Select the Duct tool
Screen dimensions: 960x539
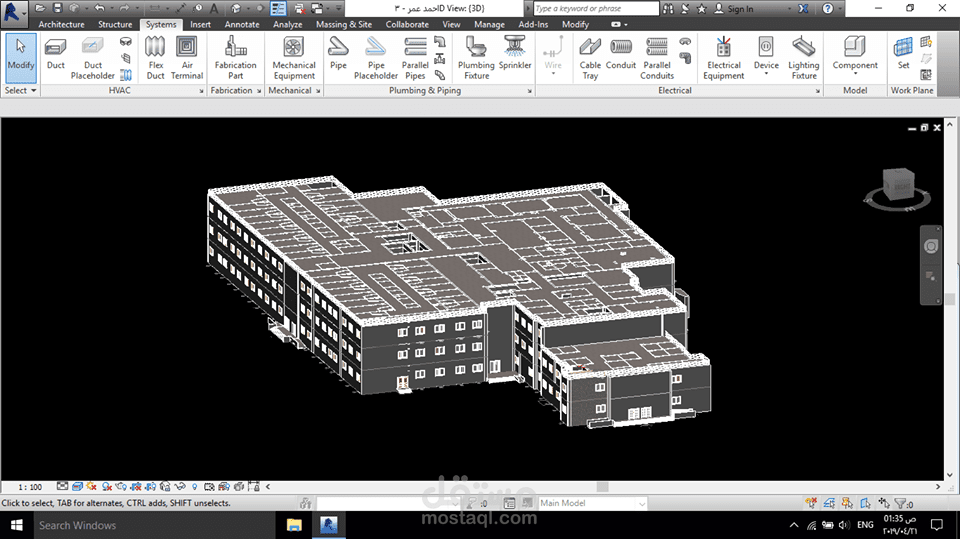55,54
